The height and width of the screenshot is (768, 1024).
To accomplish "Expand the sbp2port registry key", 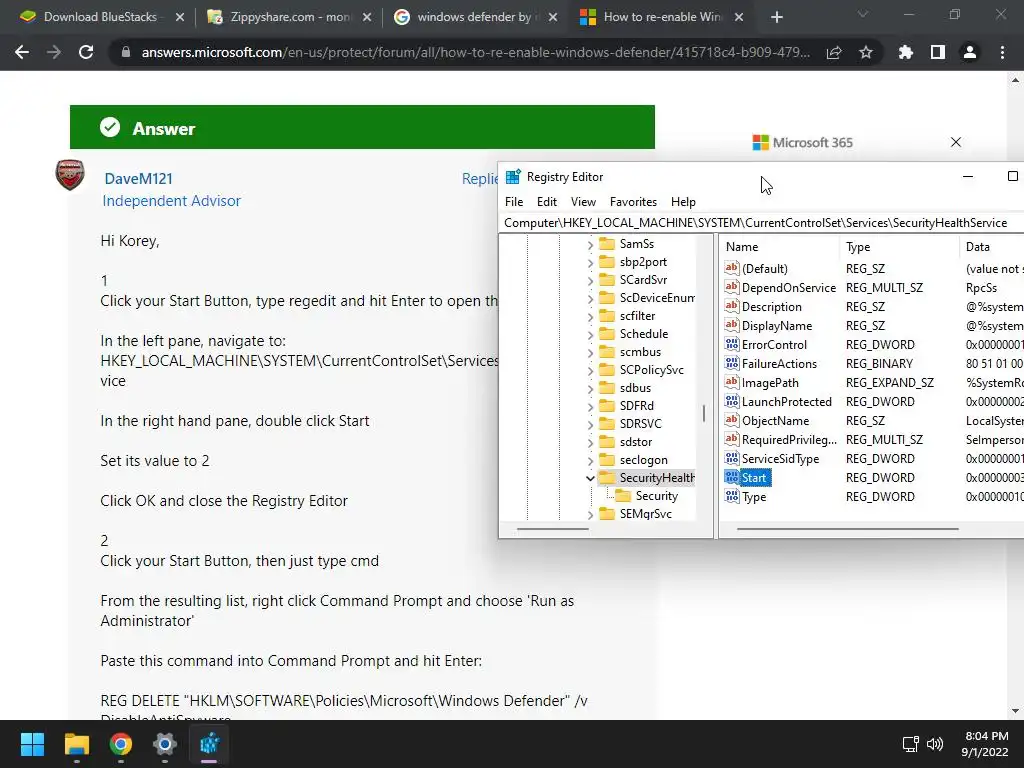I will point(590,263).
